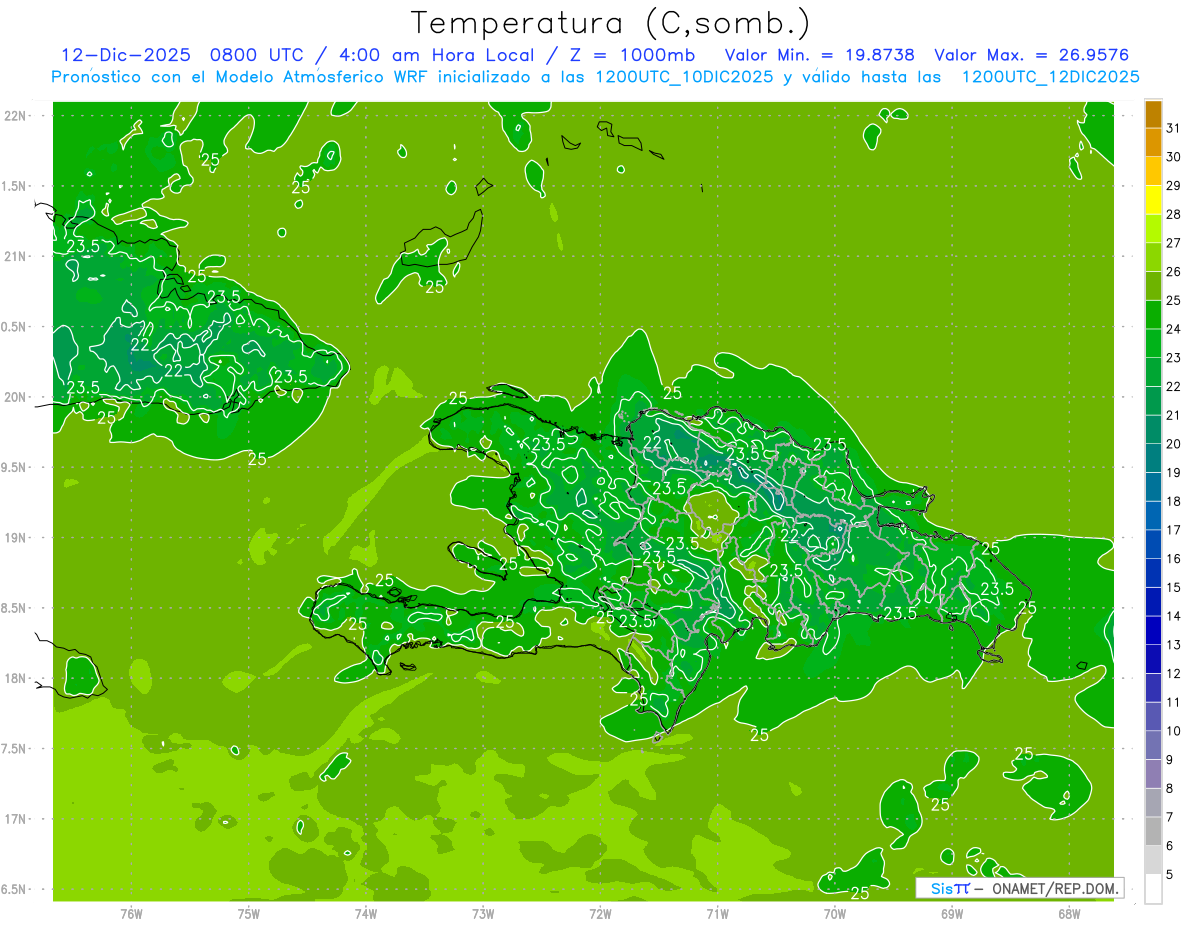Click the 20N latitude axis label
1200x927 pixels.
click(16, 397)
